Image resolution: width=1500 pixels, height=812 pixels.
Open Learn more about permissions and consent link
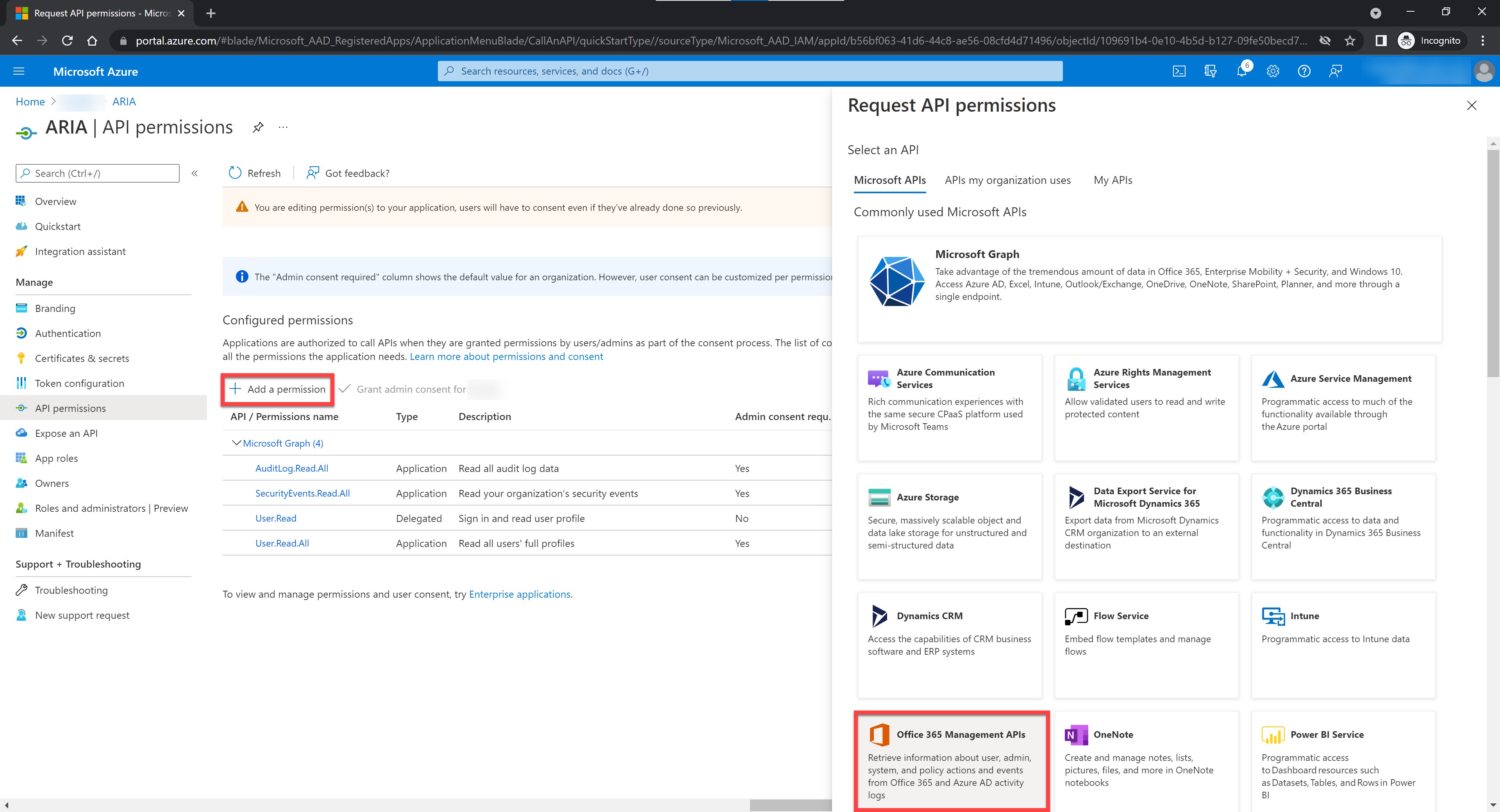point(506,356)
